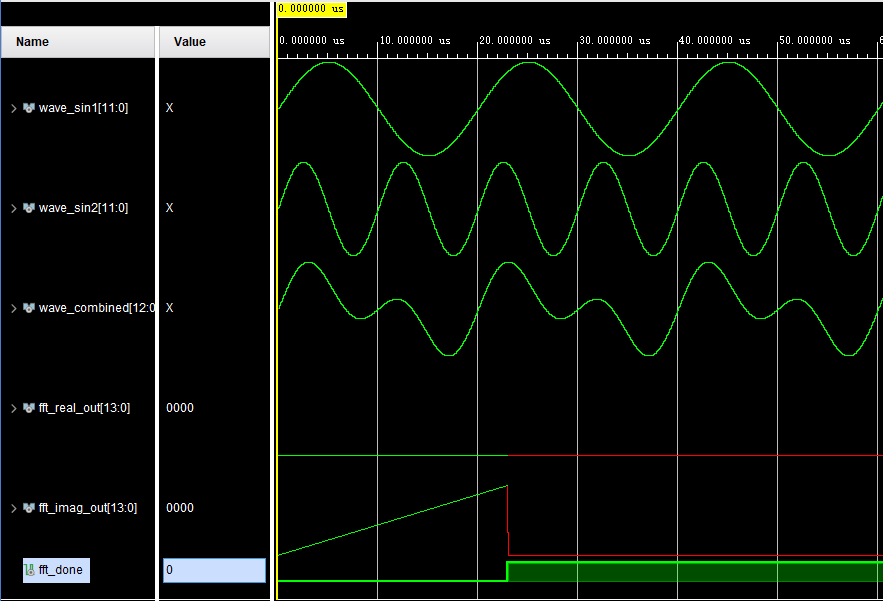
Task: Click the wave_sin2 bus signal icon
Action: coord(29,208)
